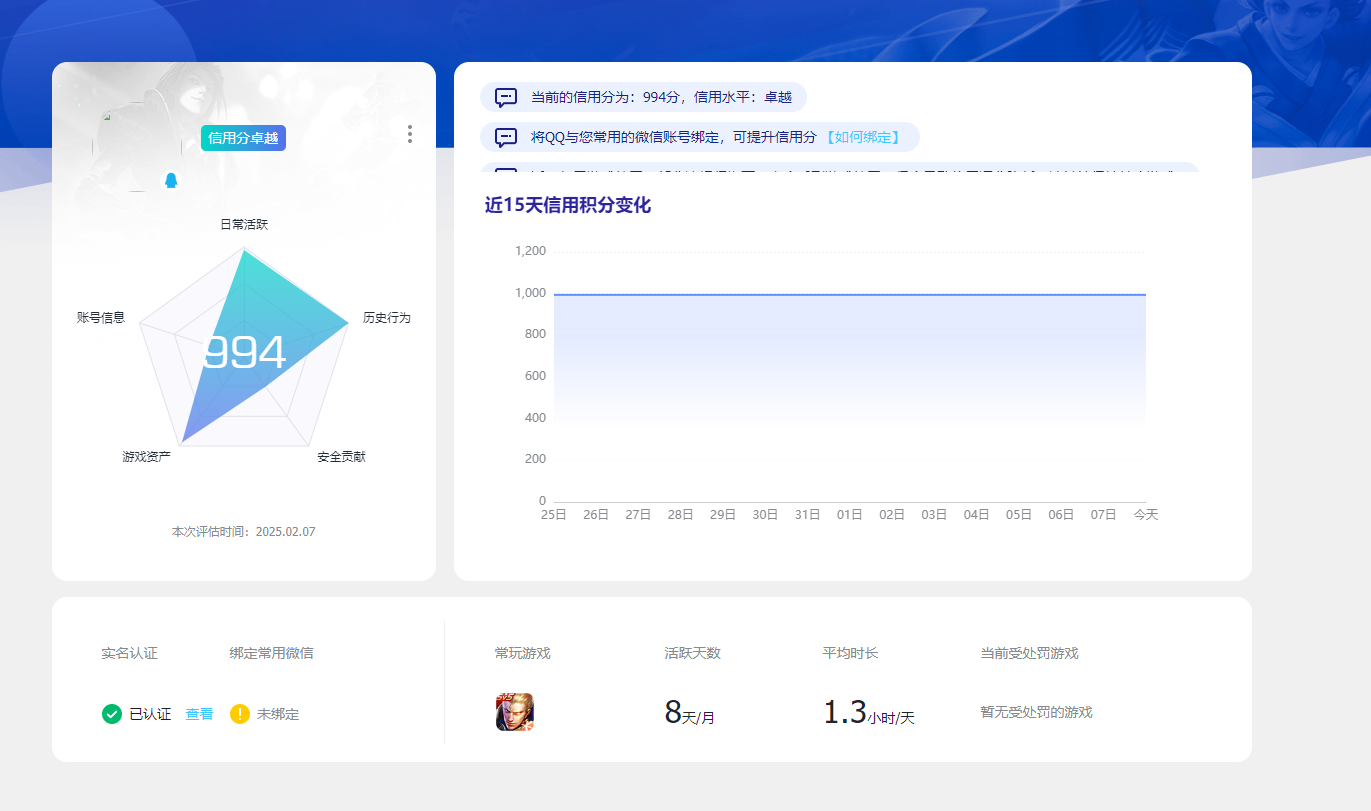Click the 04日 date on the chart axis
The width and height of the screenshot is (1371, 811).
point(977,514)
